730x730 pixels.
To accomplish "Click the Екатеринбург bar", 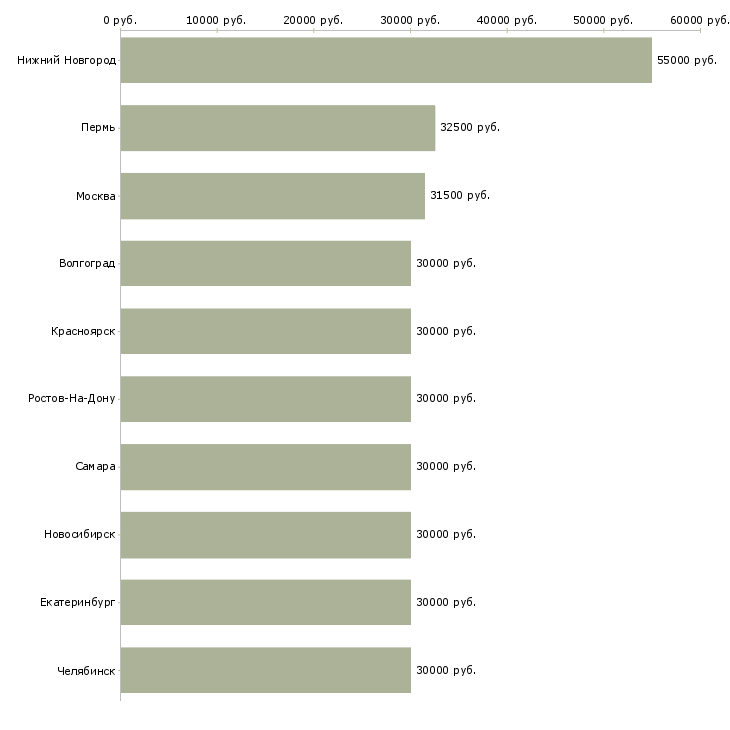I will pos(266,602).
